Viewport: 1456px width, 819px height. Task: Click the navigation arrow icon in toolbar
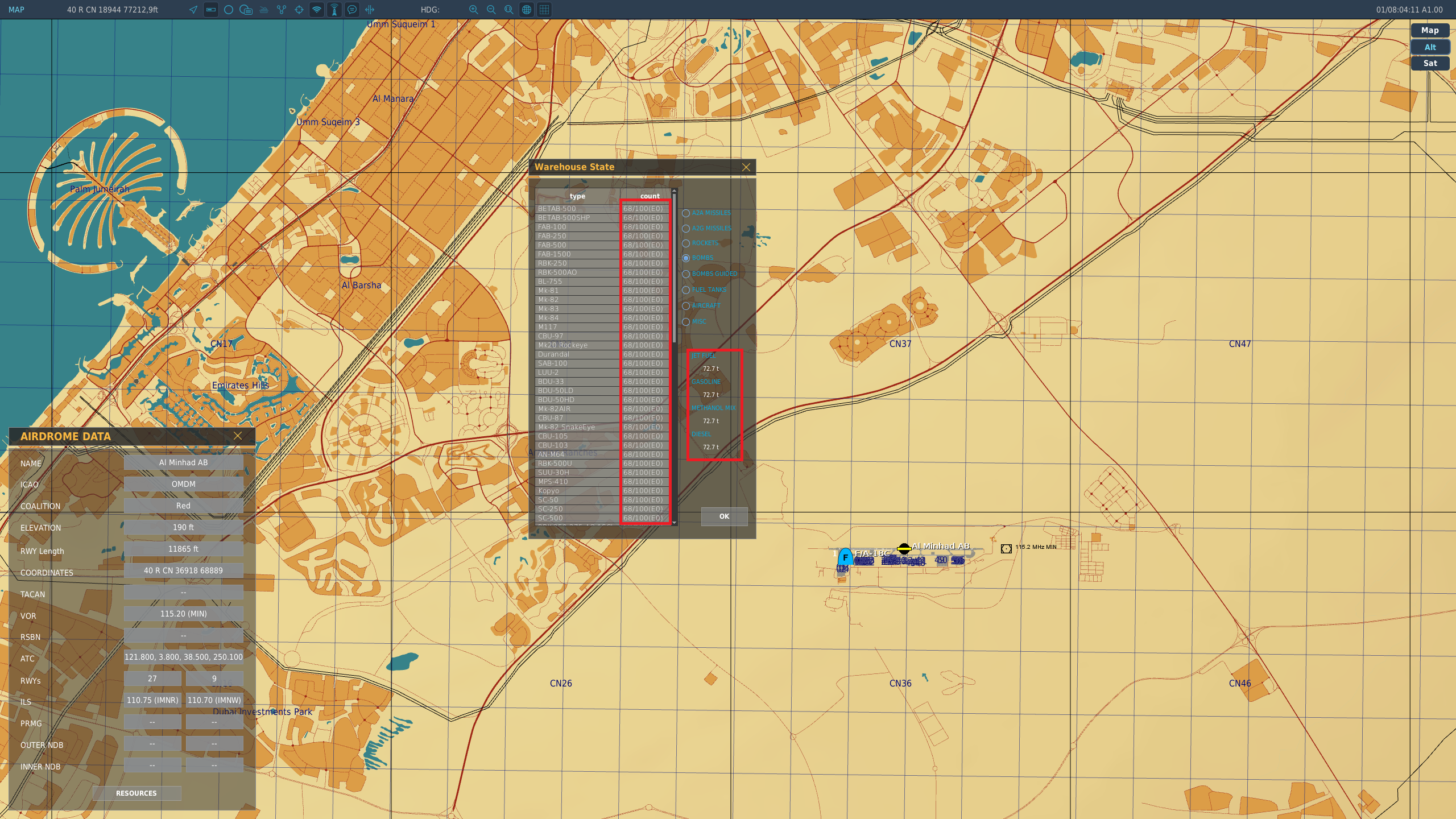pyautogui.click(x=193, y=10)
